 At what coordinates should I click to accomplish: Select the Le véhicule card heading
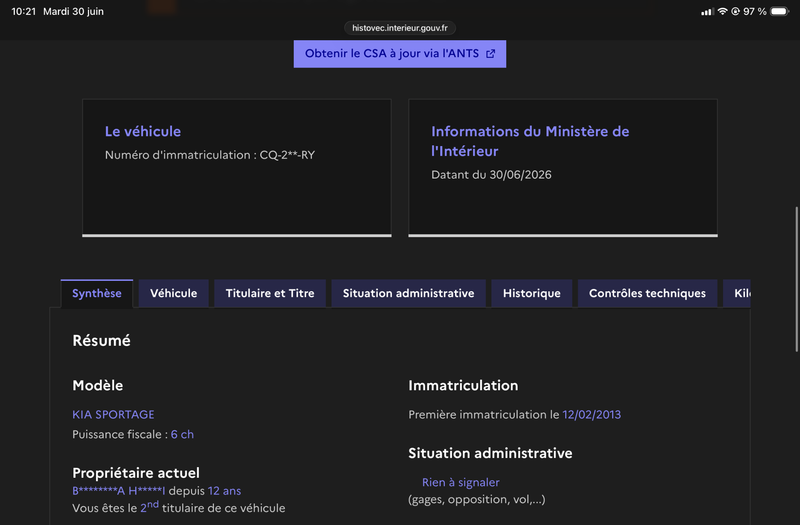(143, 131)
